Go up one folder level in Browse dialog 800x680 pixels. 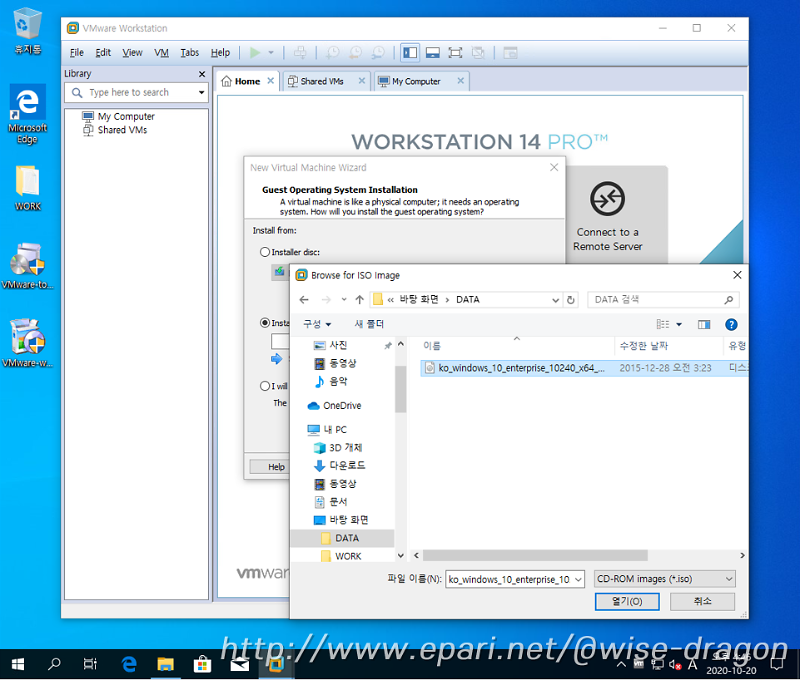tap(360, 299)
